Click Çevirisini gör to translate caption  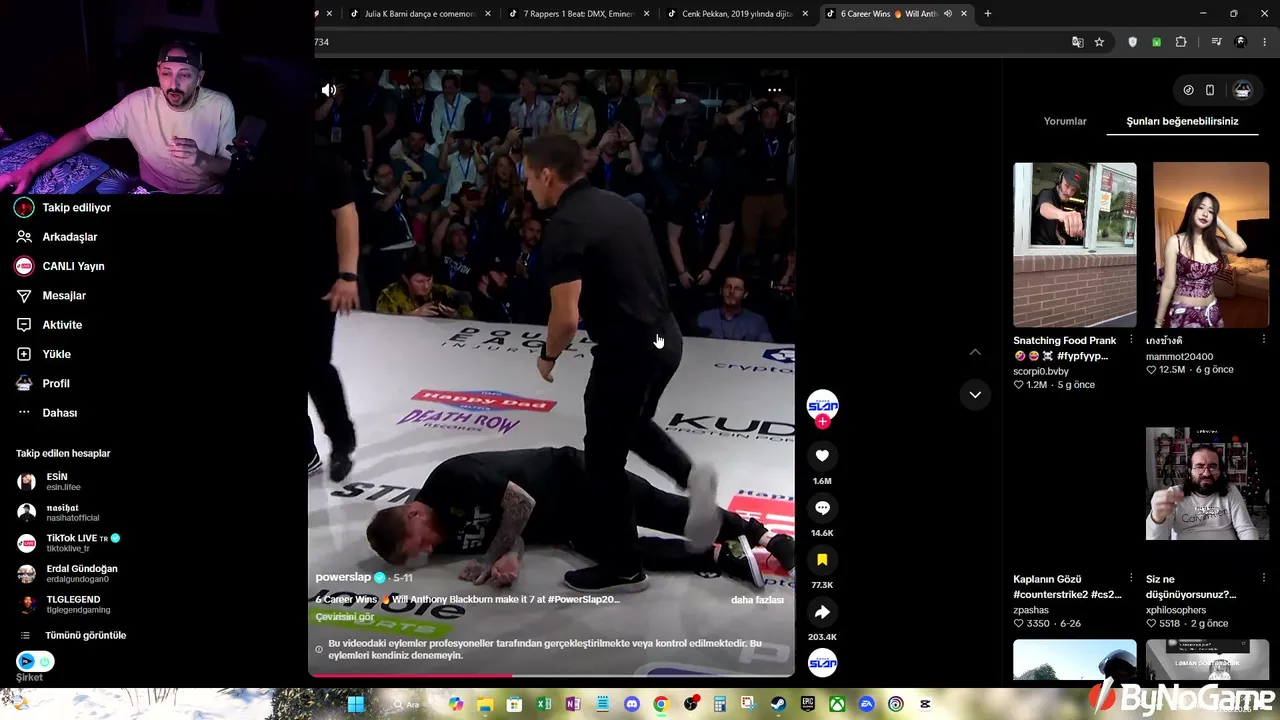[x=345, y=617]
